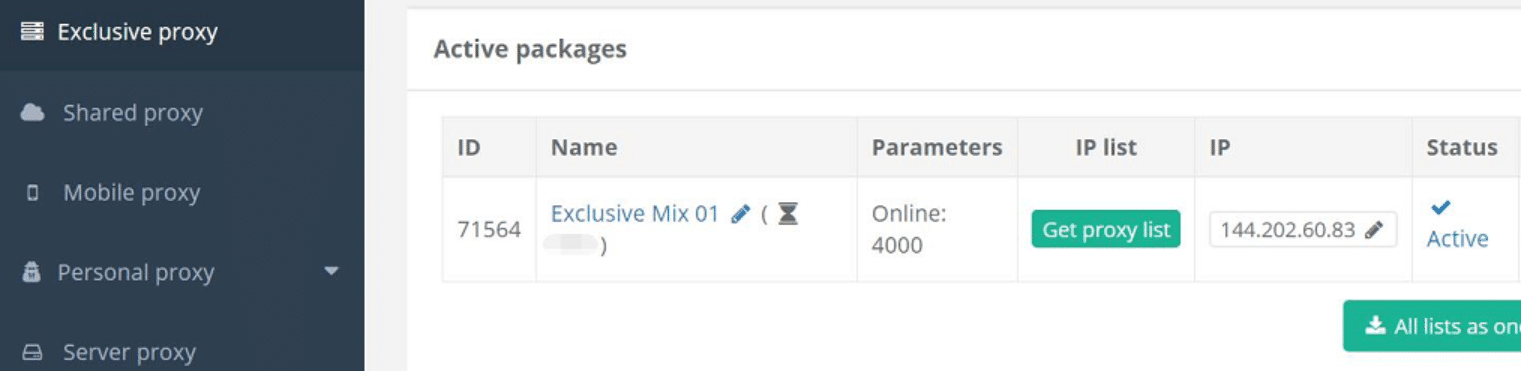Click the Server proxy drive icon

pos(32,353)
